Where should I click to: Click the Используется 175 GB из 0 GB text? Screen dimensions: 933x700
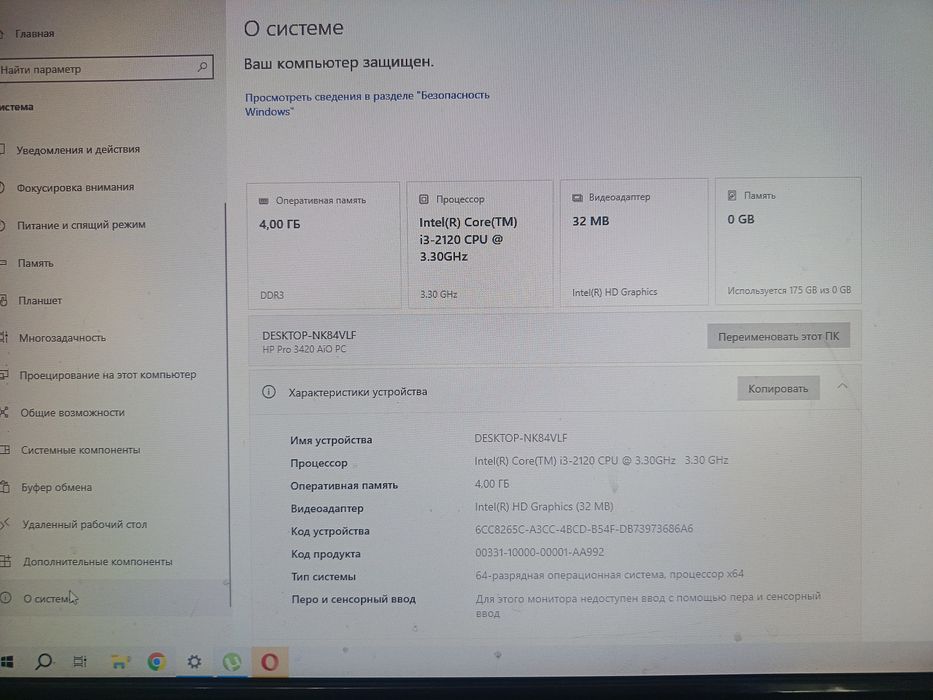point(789,290)
